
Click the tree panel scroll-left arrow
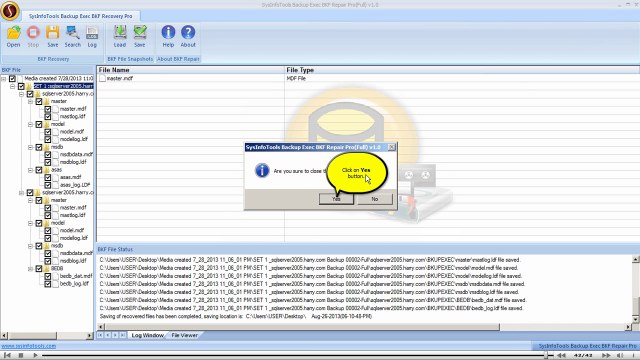tap(4, 336)
